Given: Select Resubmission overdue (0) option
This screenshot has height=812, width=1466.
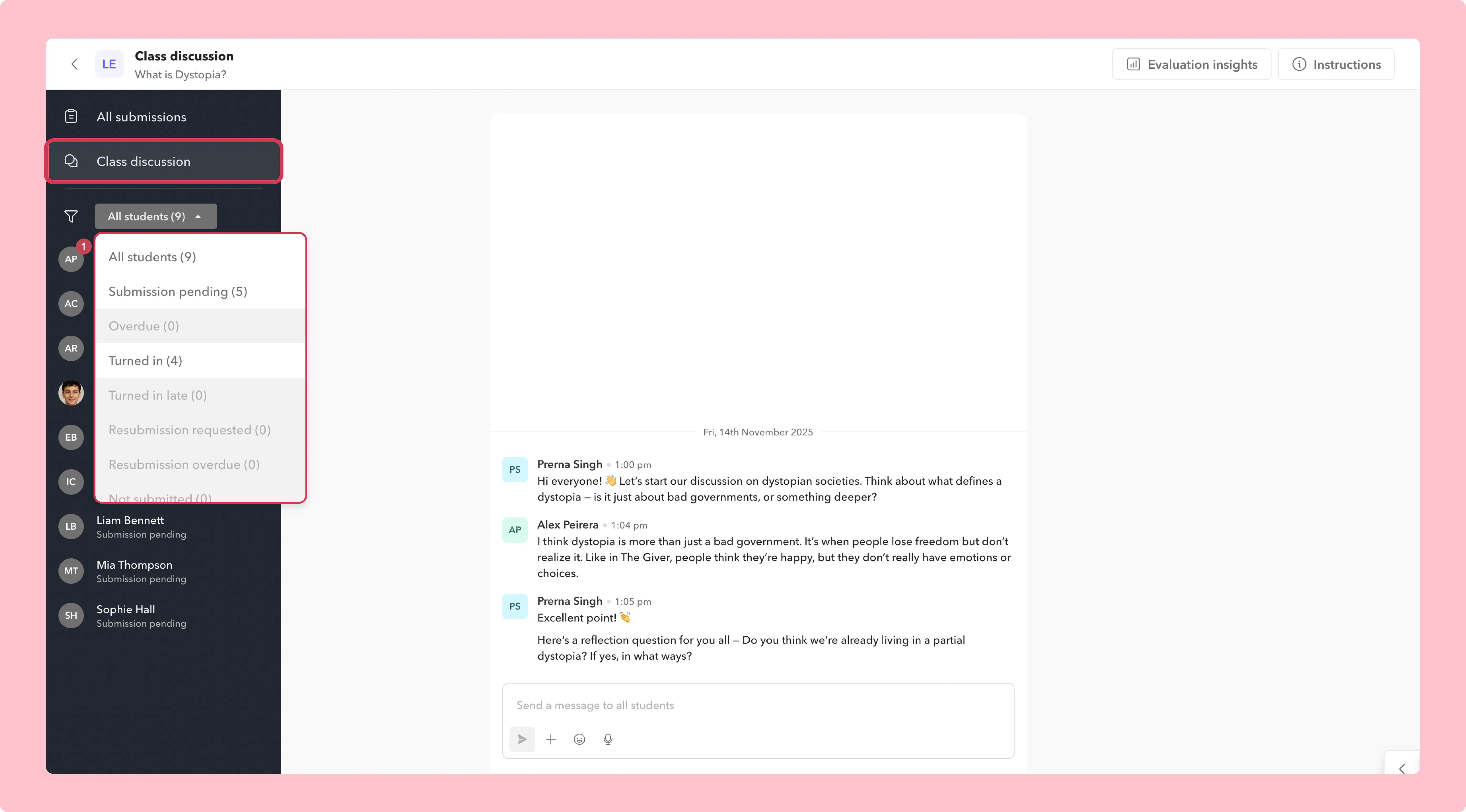Looking at the screenshot, I should pyautogui.click(x=200, y=465).
